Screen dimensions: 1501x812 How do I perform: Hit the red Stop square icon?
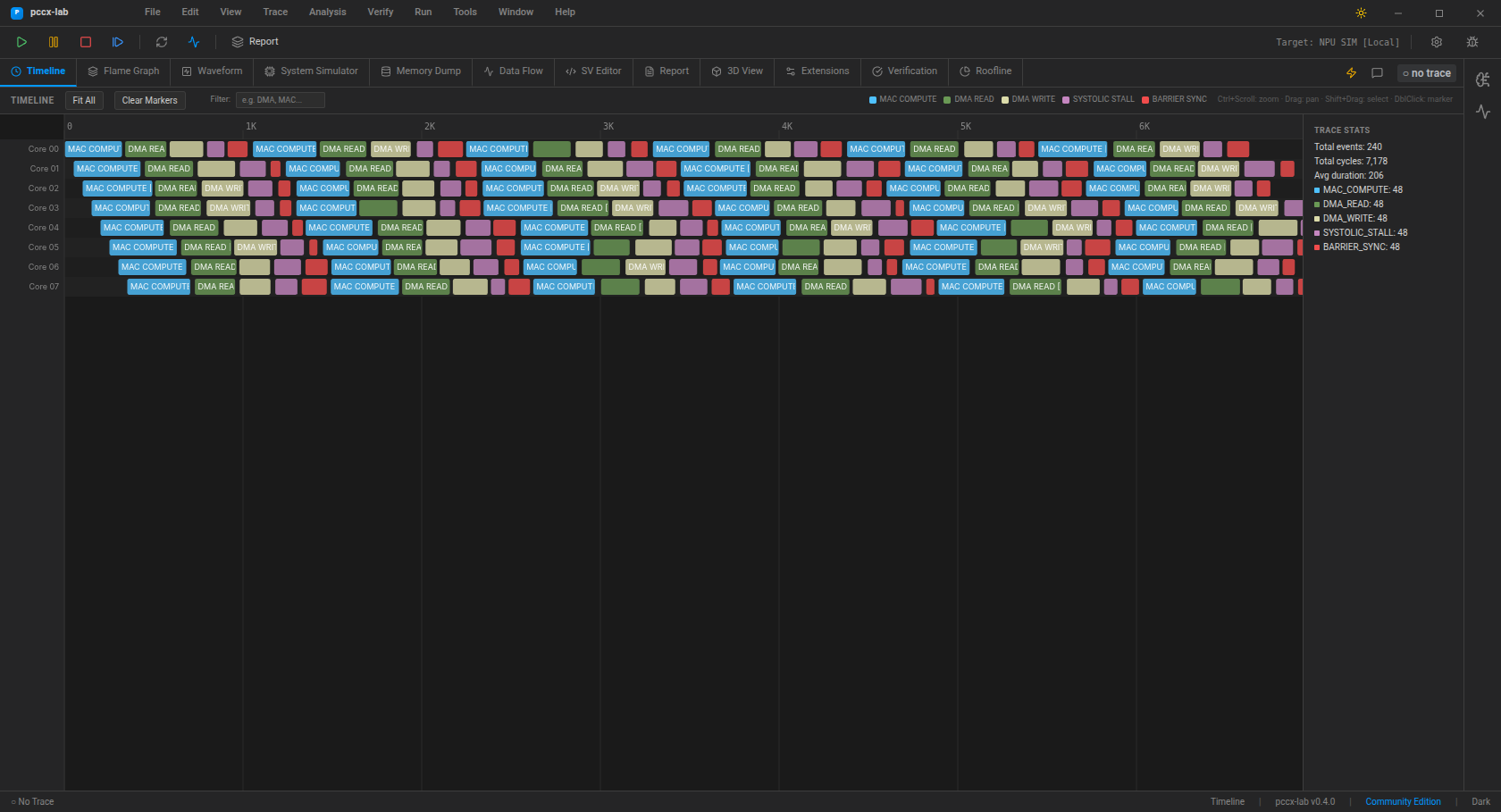[86, 42]
